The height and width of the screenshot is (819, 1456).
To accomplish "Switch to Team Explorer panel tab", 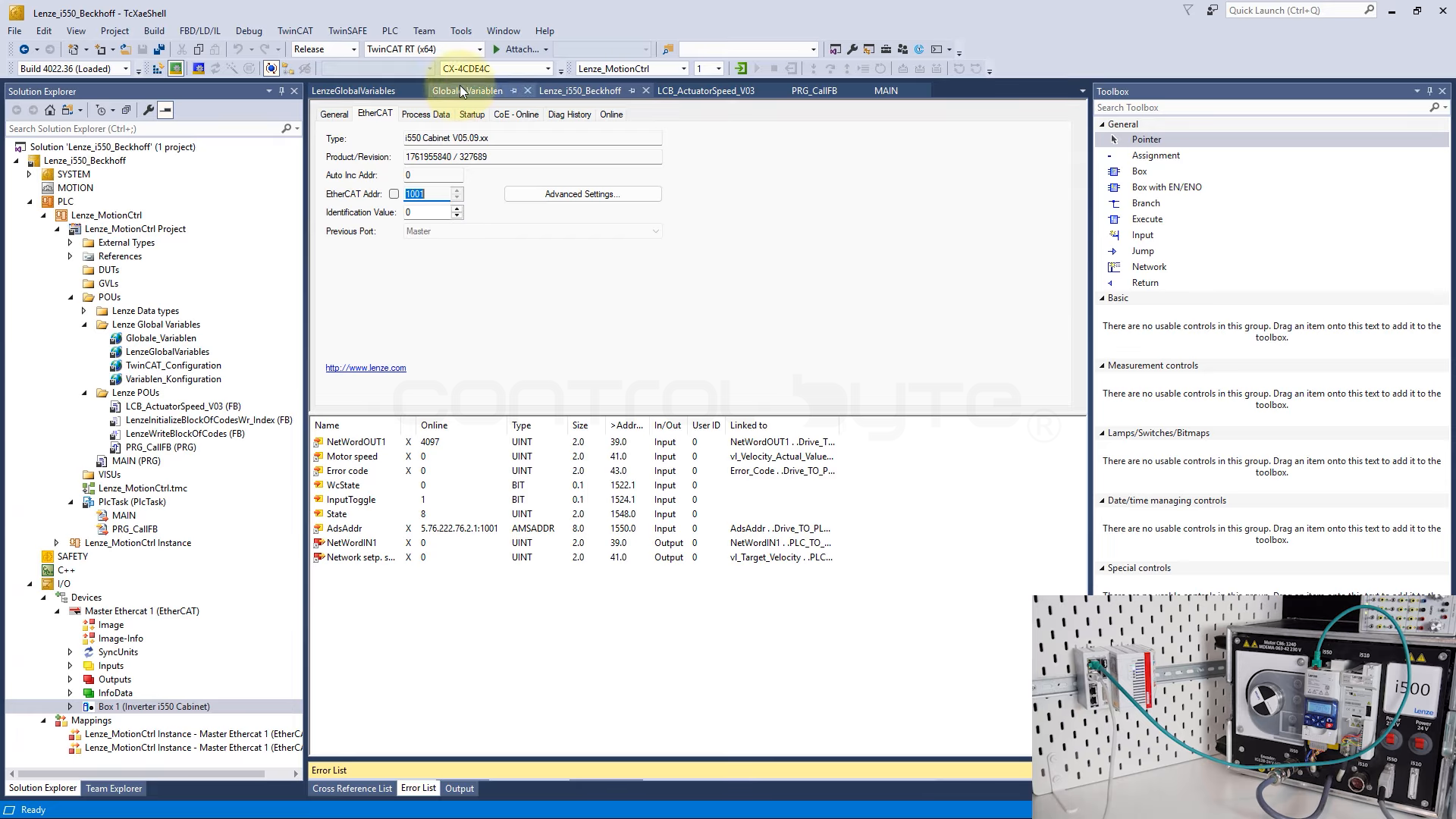I will coord(114,789).
